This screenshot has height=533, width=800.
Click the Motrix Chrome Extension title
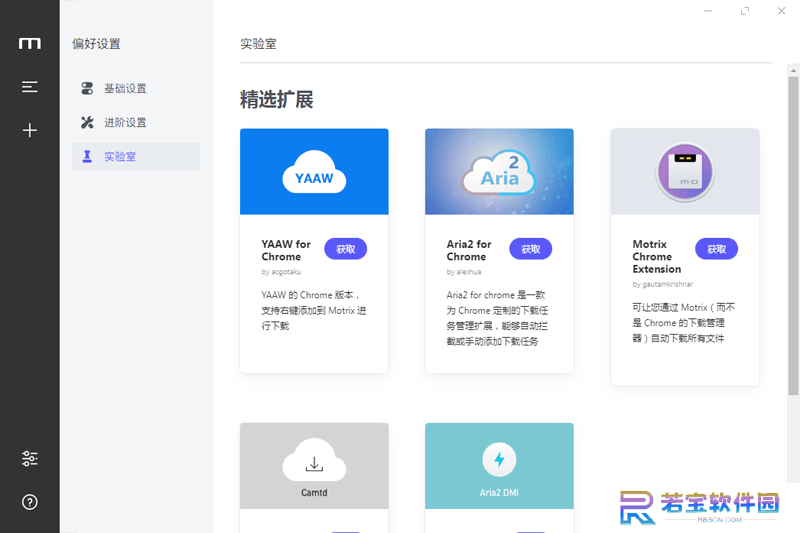[657, 257]
